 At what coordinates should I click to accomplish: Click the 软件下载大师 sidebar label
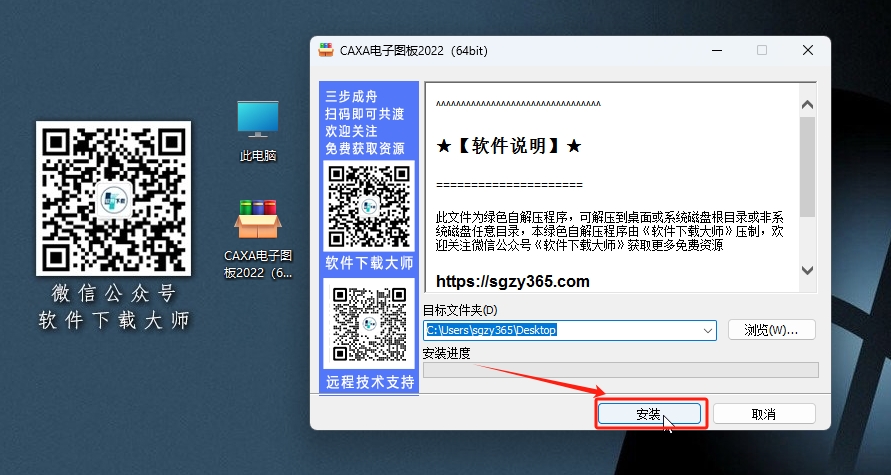coord(369,263)
